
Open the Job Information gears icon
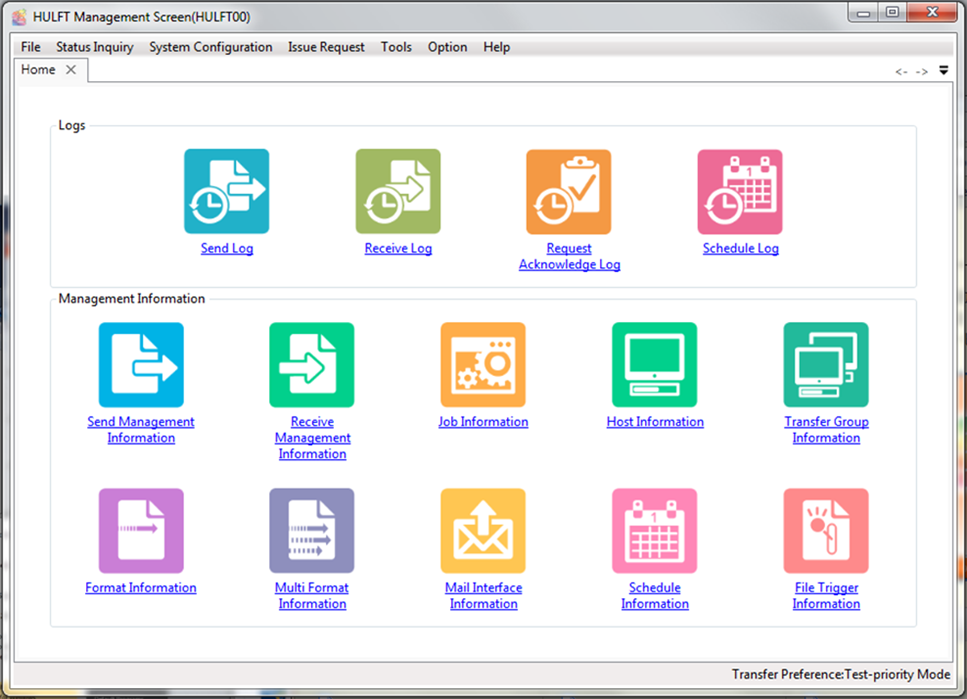click(x=483, y=364)
